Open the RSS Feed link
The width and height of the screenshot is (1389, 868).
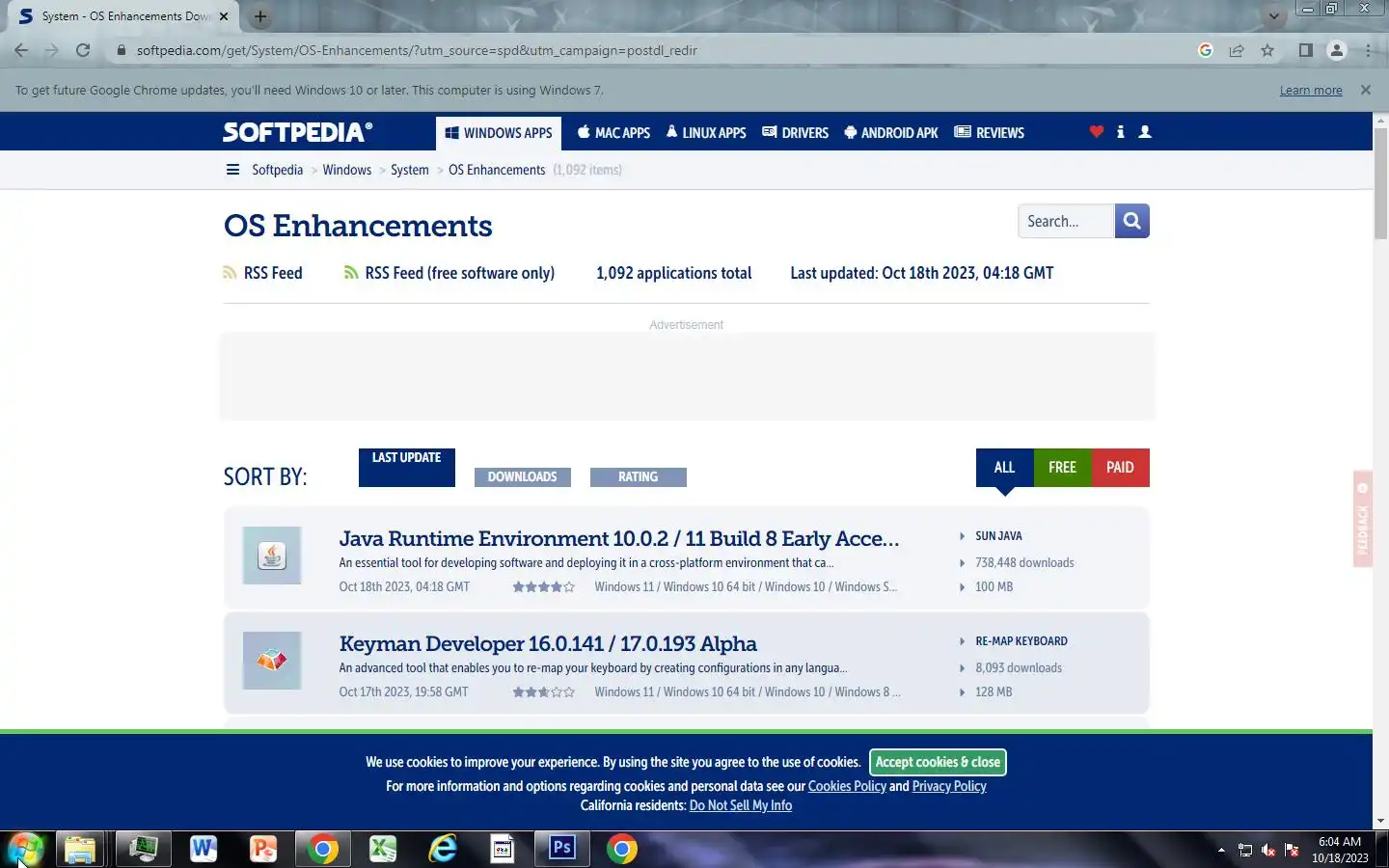coord(263,273)
